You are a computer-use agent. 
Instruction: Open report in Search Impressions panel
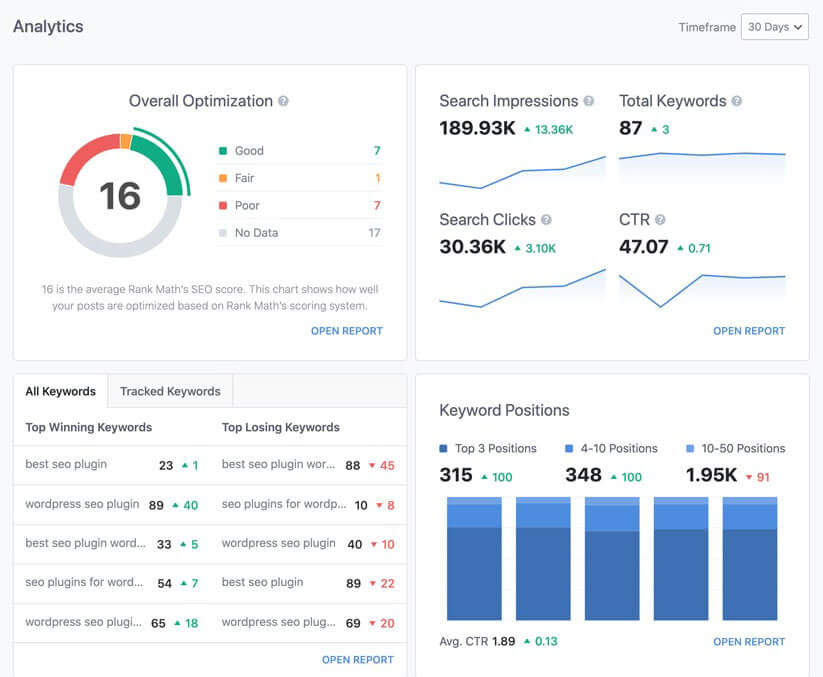click(x=749, y=330)
